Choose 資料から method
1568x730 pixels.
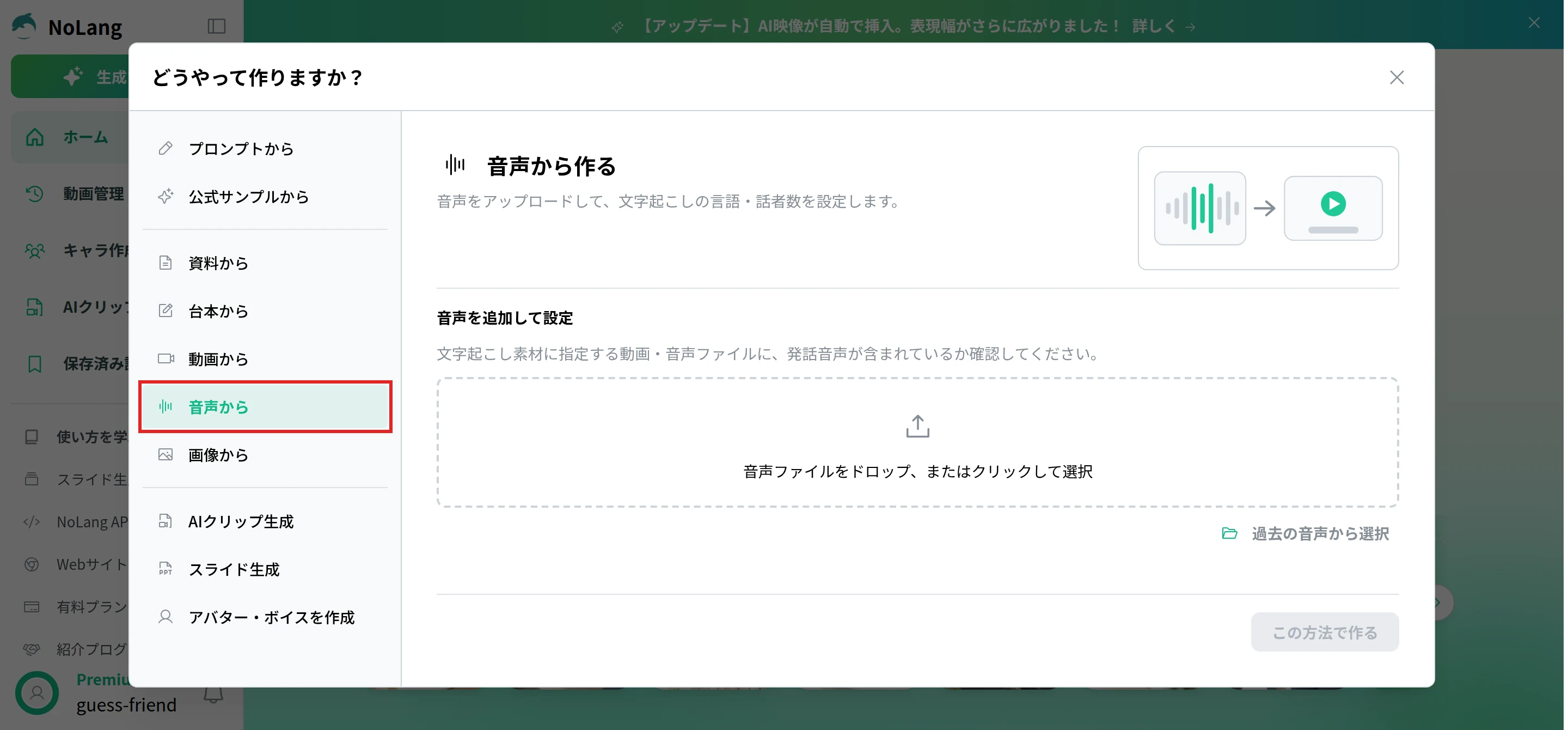(265, 263)
